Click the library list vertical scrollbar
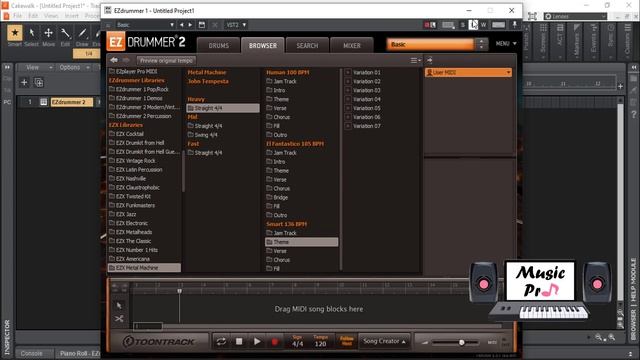The image size is (640, 360). pyautogui.click(x=183, y=171)
